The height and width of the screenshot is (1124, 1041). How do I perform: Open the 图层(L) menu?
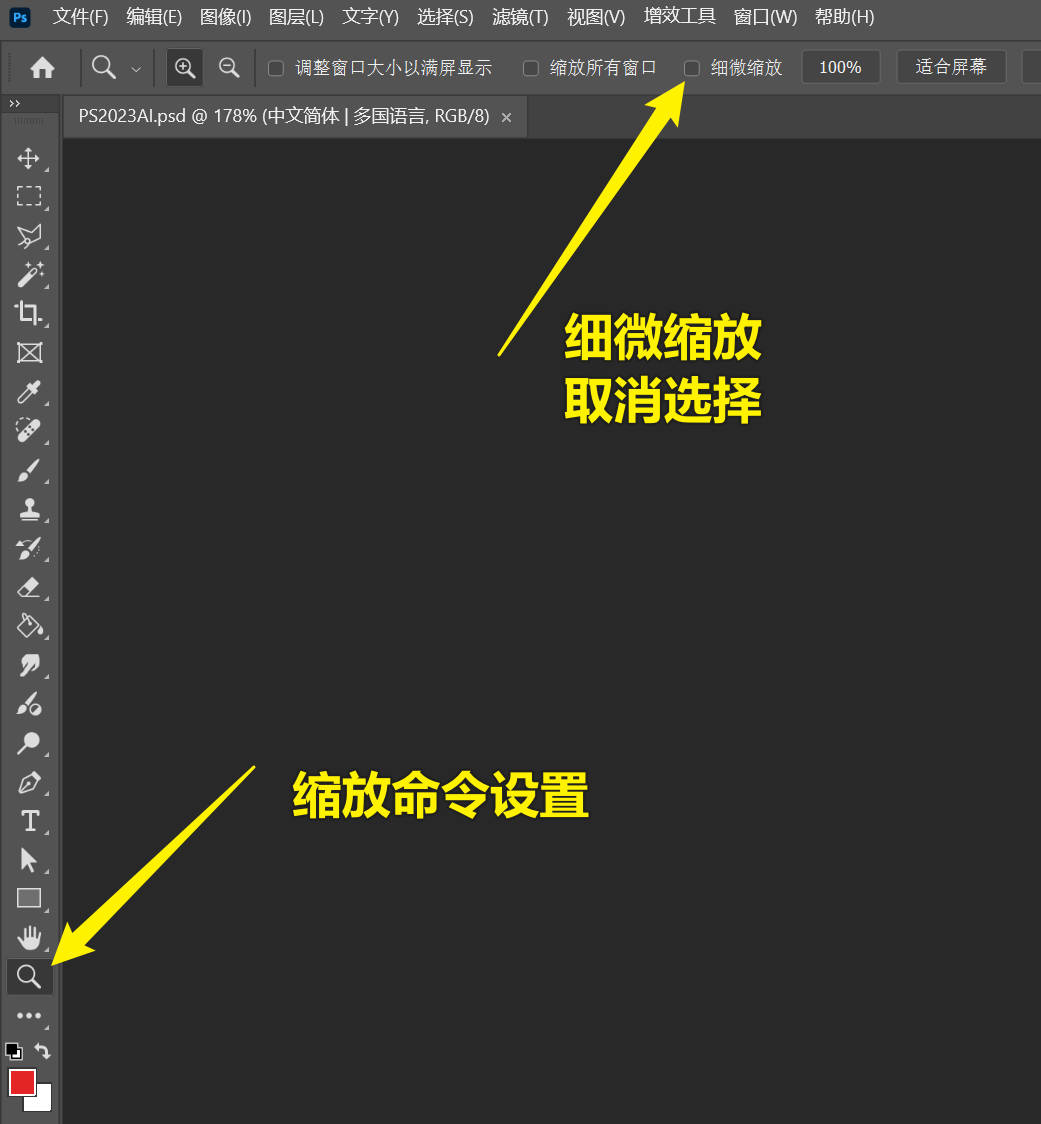click(296, 16)
